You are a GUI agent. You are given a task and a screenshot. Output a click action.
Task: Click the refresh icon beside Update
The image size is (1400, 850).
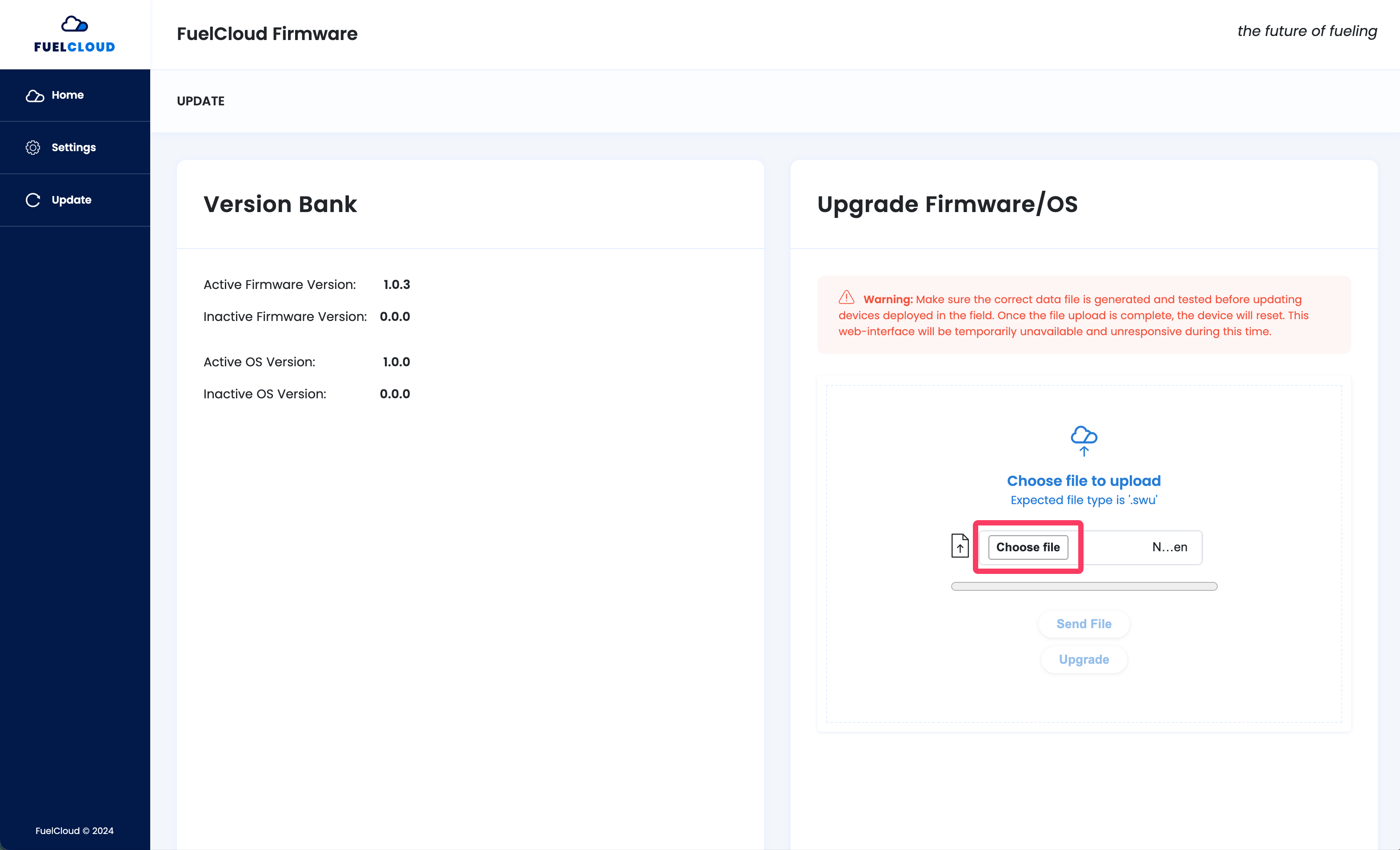click(33, 200)
